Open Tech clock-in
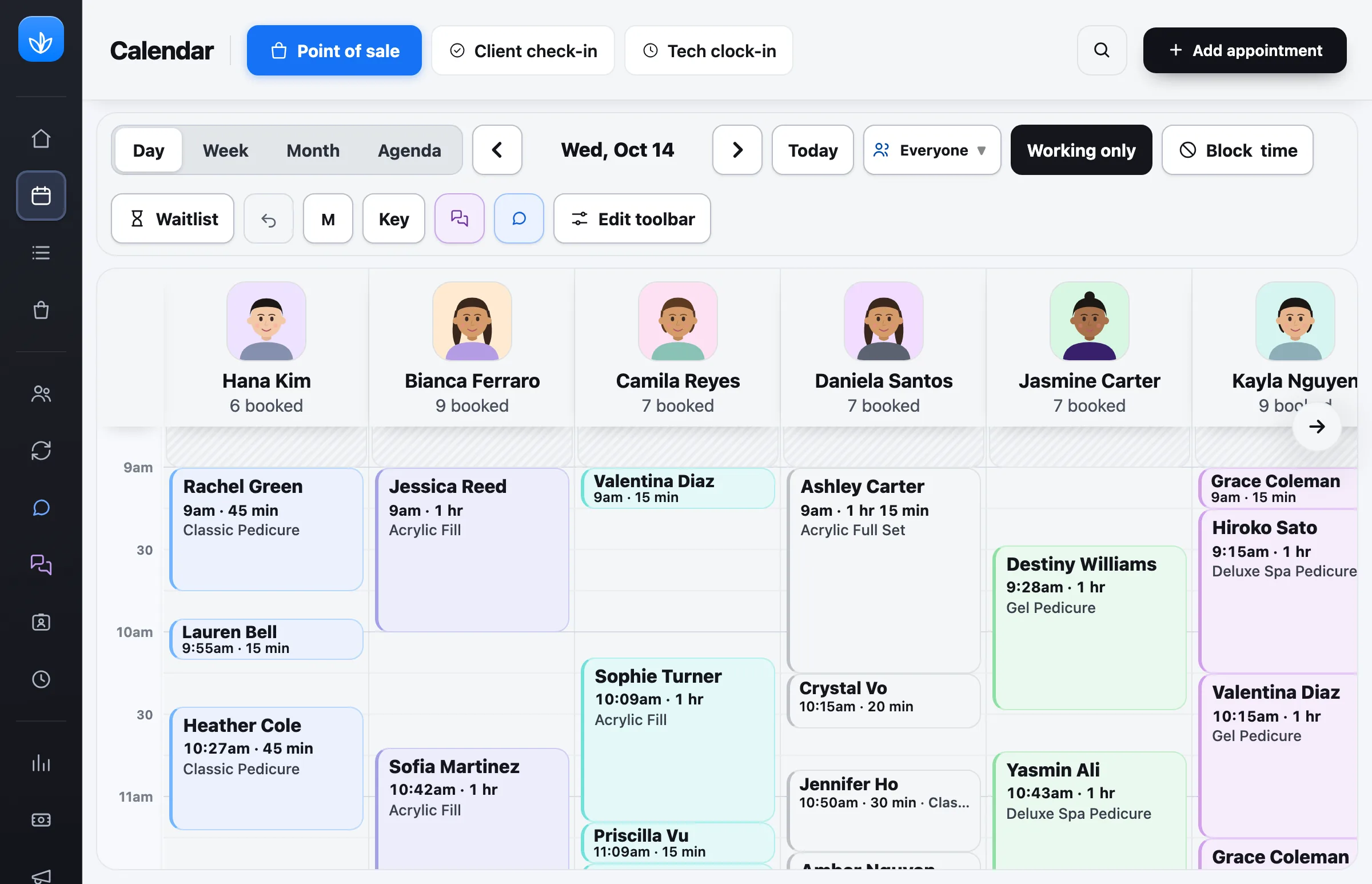 709,50
